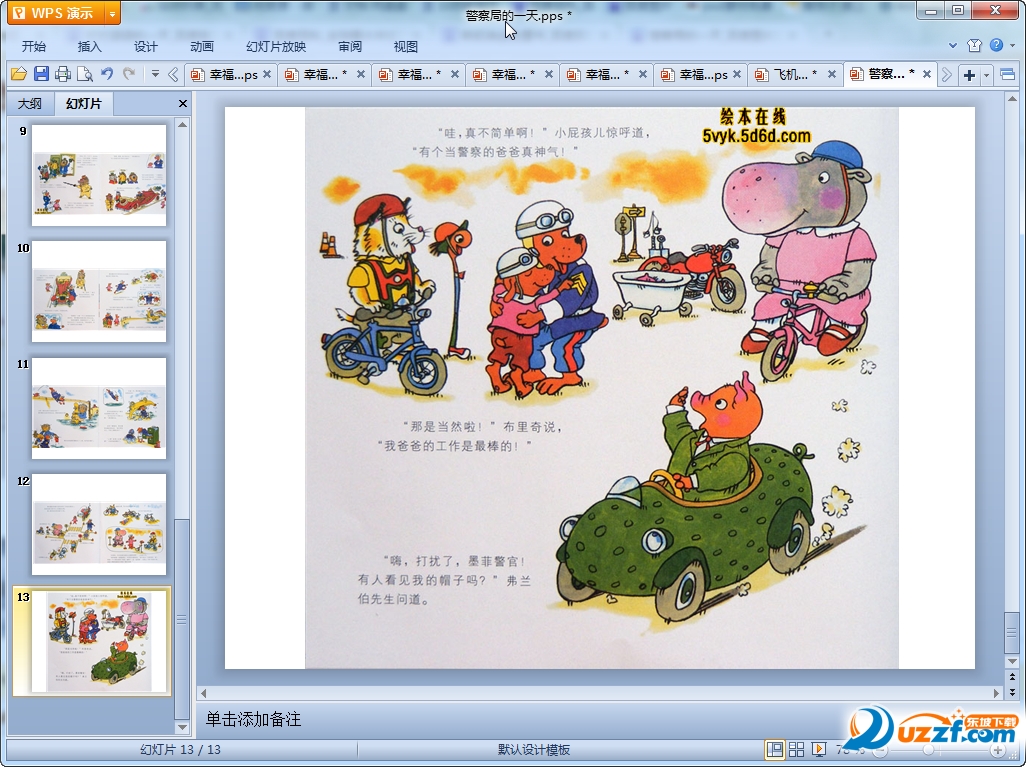Show later document tabs with the right chevron
Viewport: 1026px width, 767px height.
(947, 75)
